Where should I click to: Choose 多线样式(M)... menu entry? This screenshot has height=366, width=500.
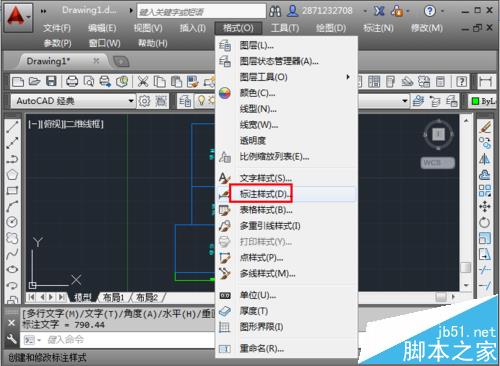coord(287,274)
